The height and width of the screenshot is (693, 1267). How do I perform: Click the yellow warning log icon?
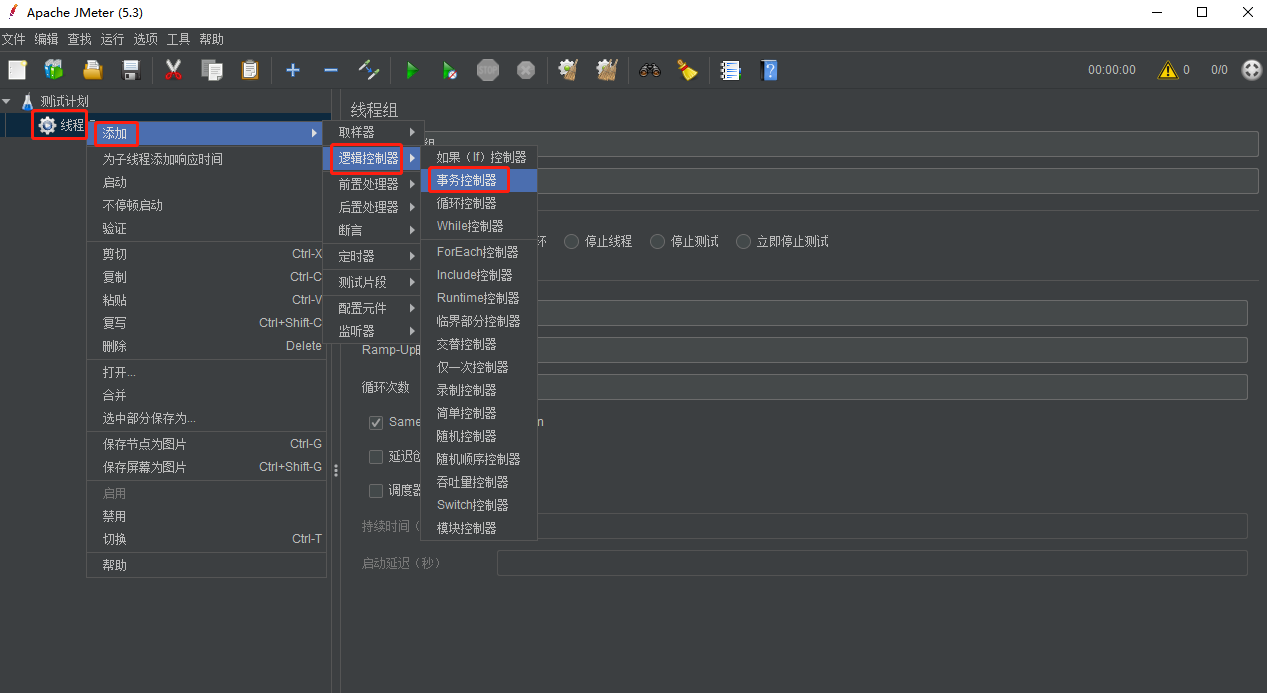(1167, 70)
